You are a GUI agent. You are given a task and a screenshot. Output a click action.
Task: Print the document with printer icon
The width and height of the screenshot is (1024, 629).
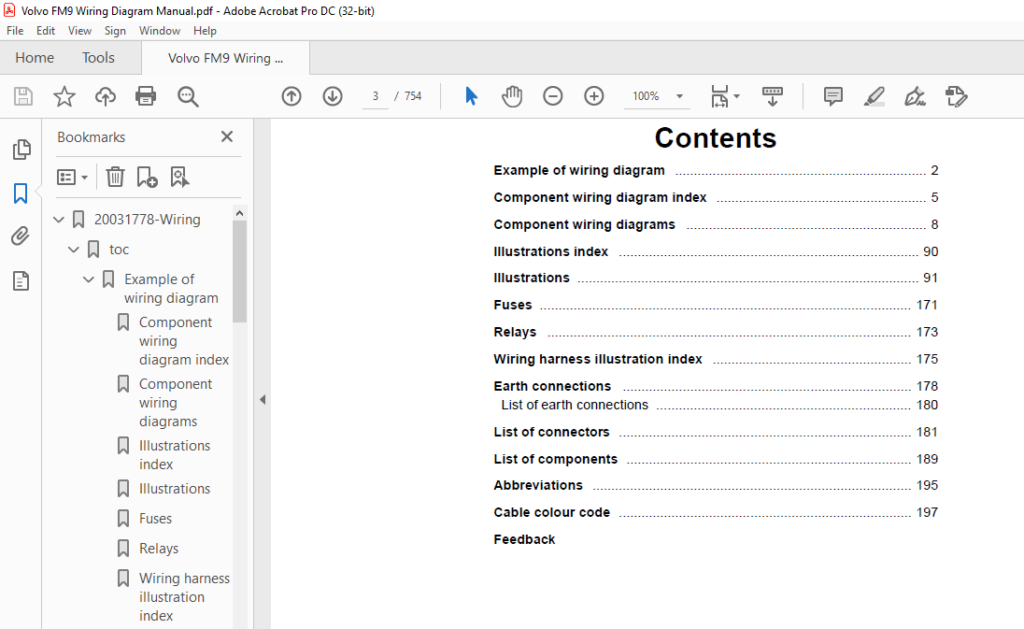[146, 97]
